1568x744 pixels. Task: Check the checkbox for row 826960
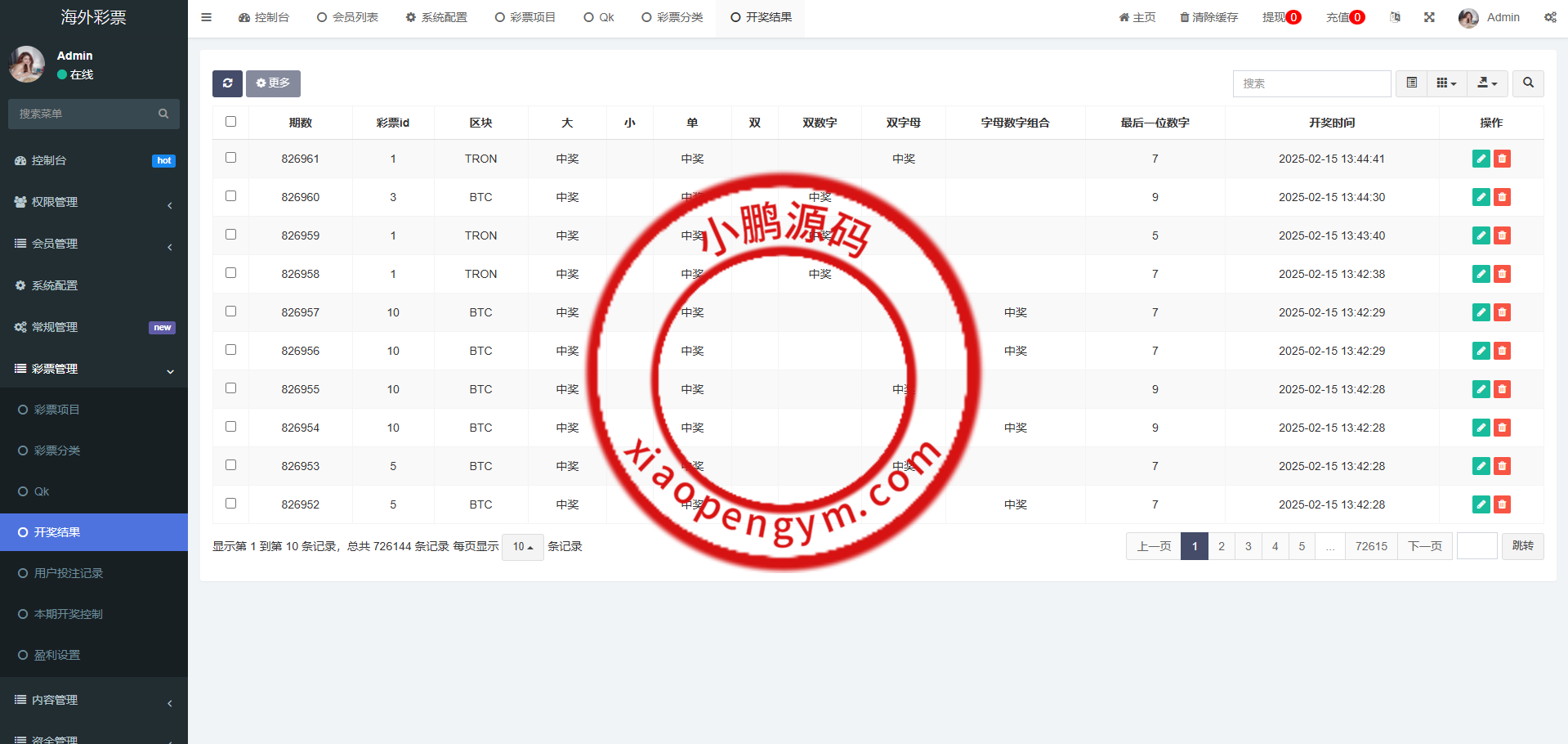230,195
